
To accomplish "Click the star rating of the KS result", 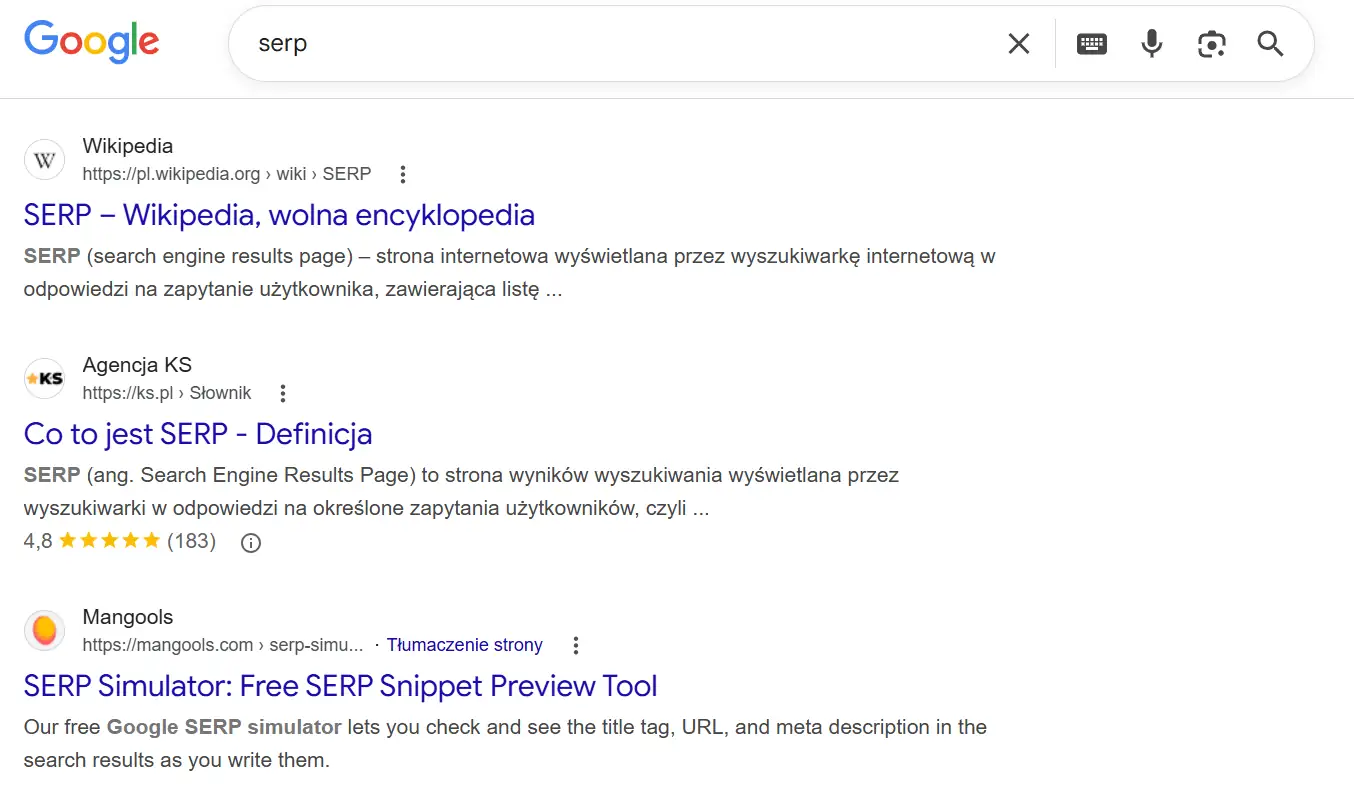I will (x=110, y=540).
